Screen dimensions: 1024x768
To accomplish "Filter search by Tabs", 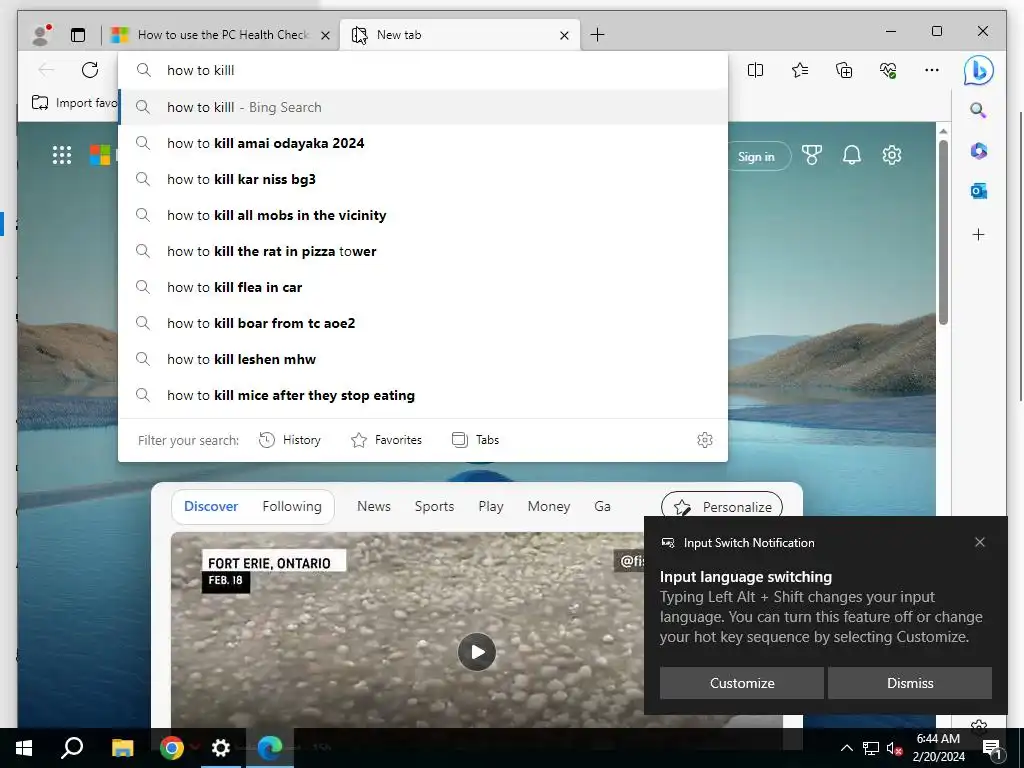I will point(475,440).
